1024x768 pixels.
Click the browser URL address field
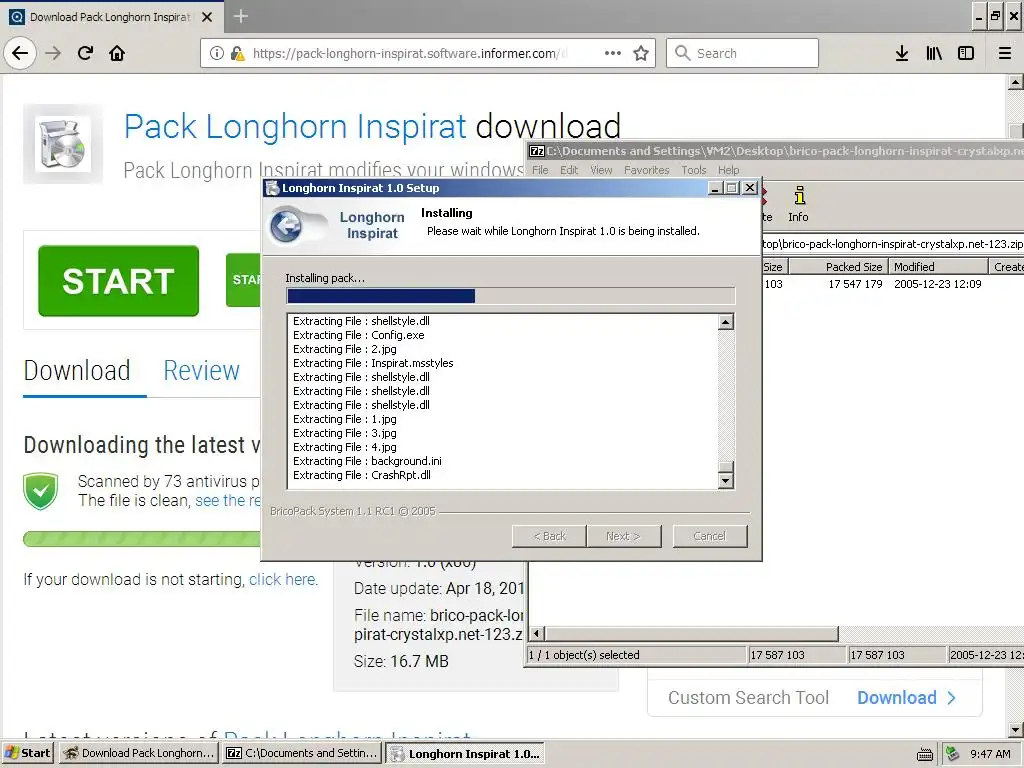[x=408, y=53]
